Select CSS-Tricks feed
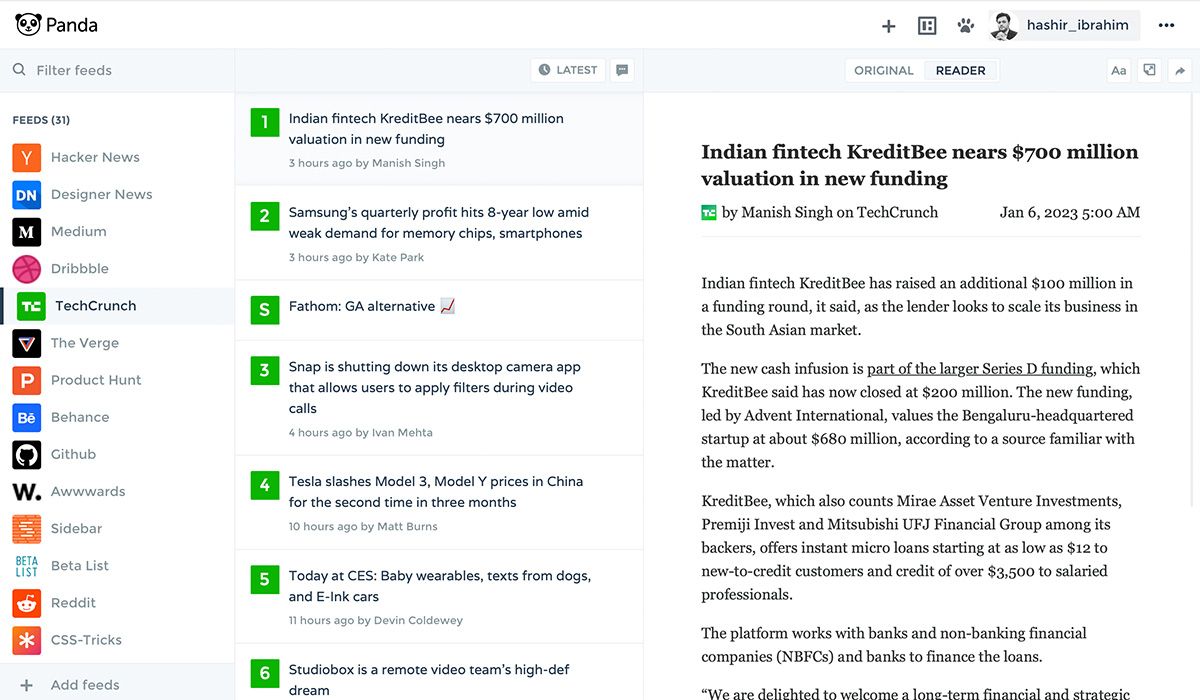The height and width of the screenshot is (700, 1200). point(117,639)
